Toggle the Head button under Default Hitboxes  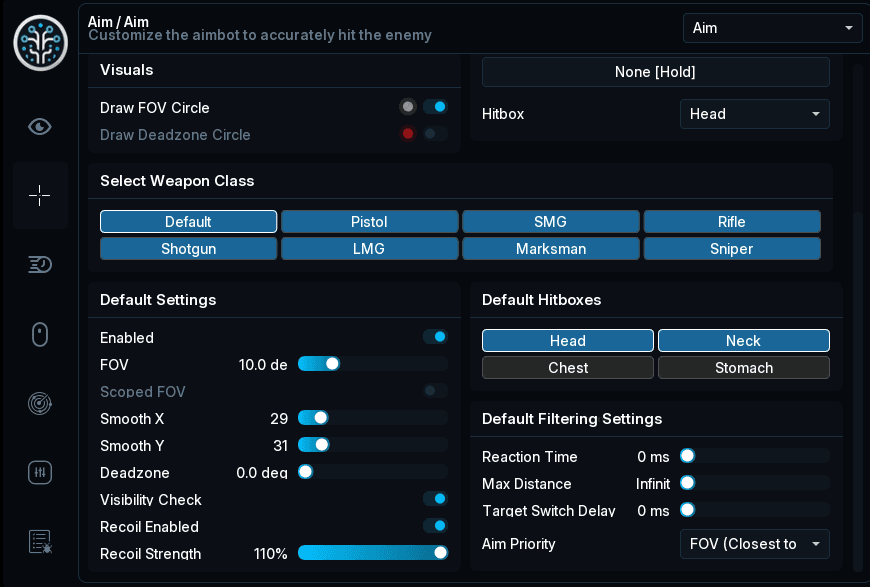coord(568,341)
